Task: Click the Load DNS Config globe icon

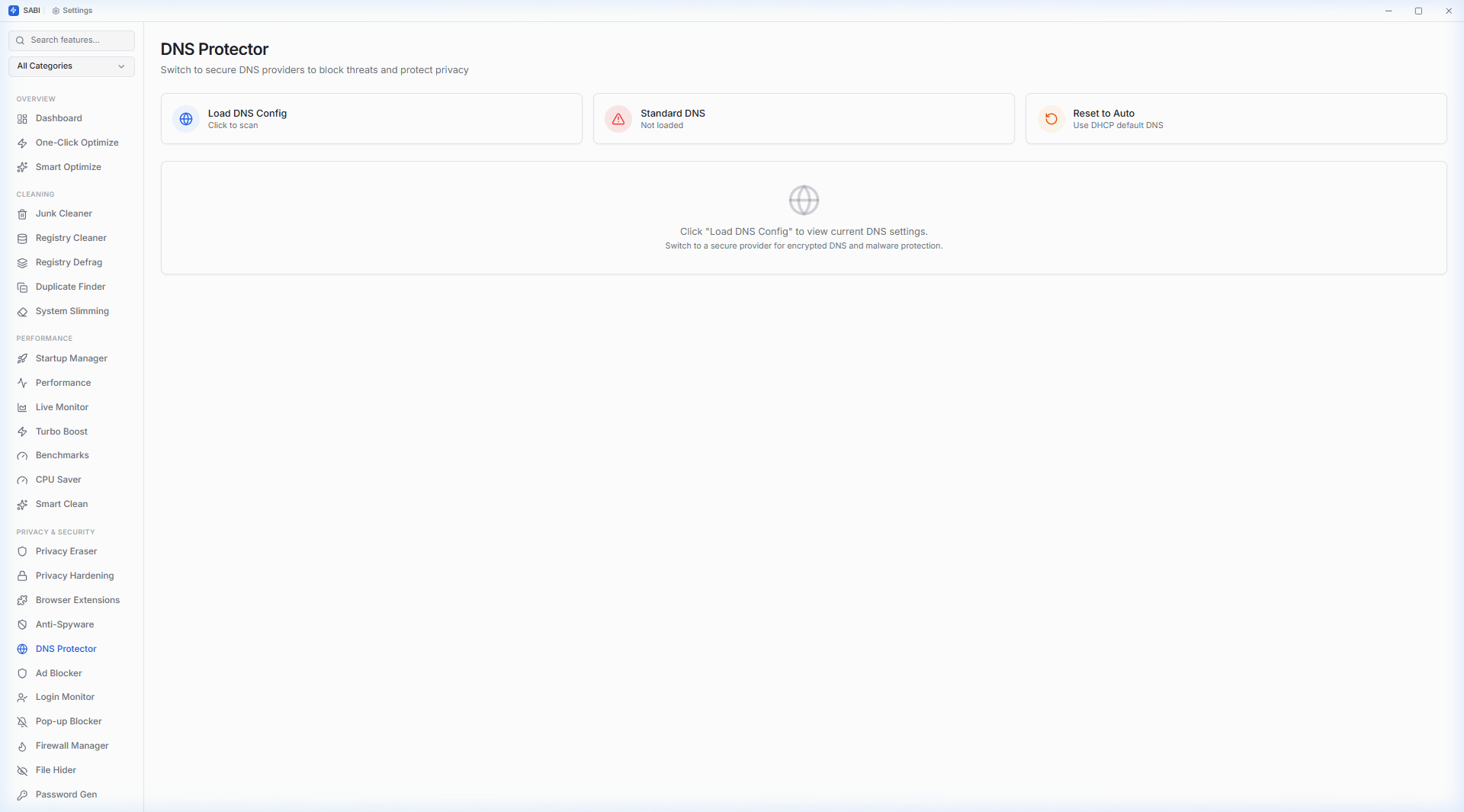Action: 186,119
